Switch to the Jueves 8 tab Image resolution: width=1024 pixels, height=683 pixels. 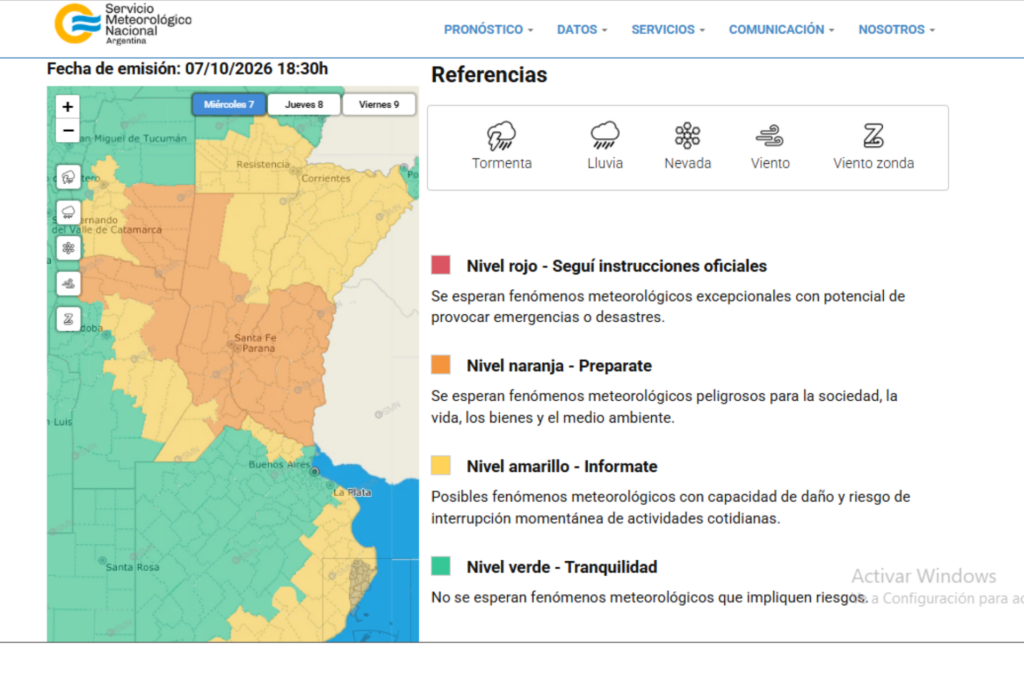click(304, 104)
